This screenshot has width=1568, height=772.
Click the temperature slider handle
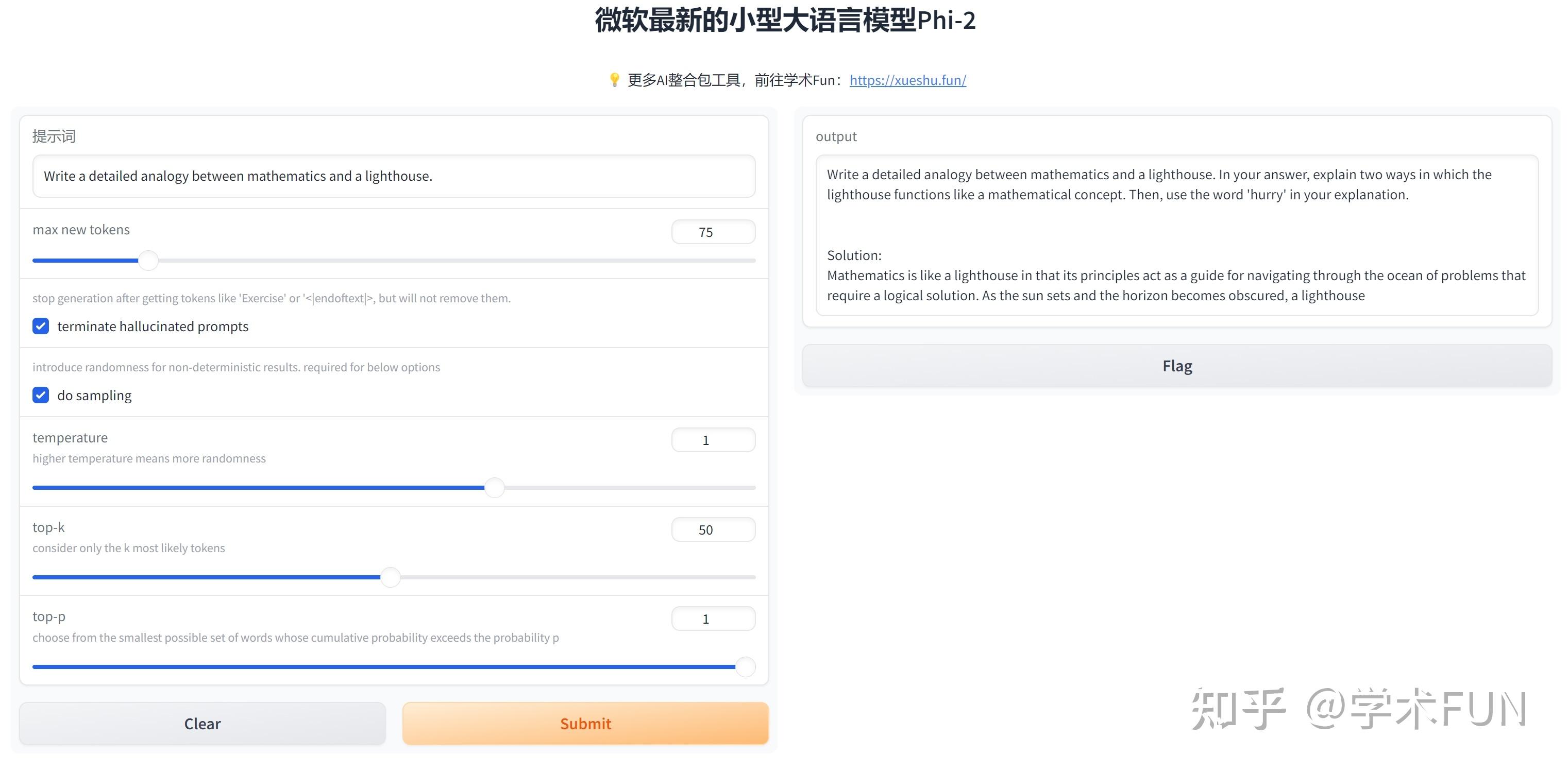pos(494,487)
